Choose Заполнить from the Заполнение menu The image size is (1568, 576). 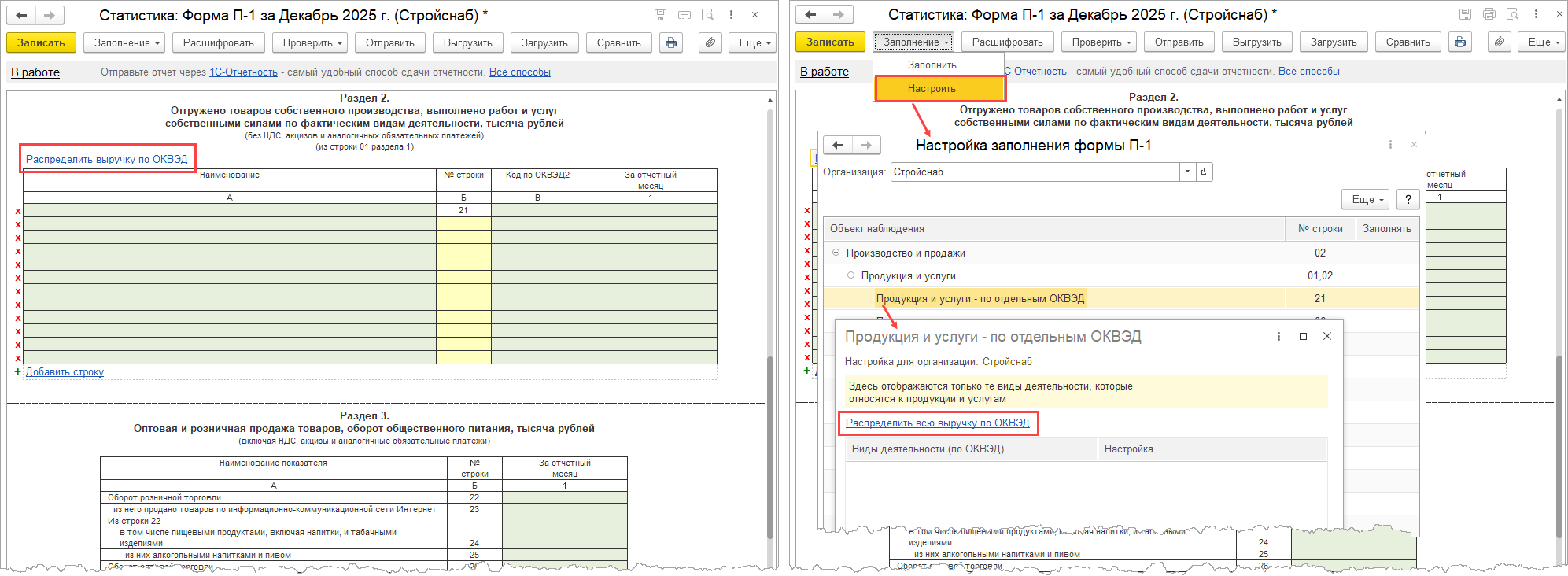pyautogui.click(x=932, y=65)
